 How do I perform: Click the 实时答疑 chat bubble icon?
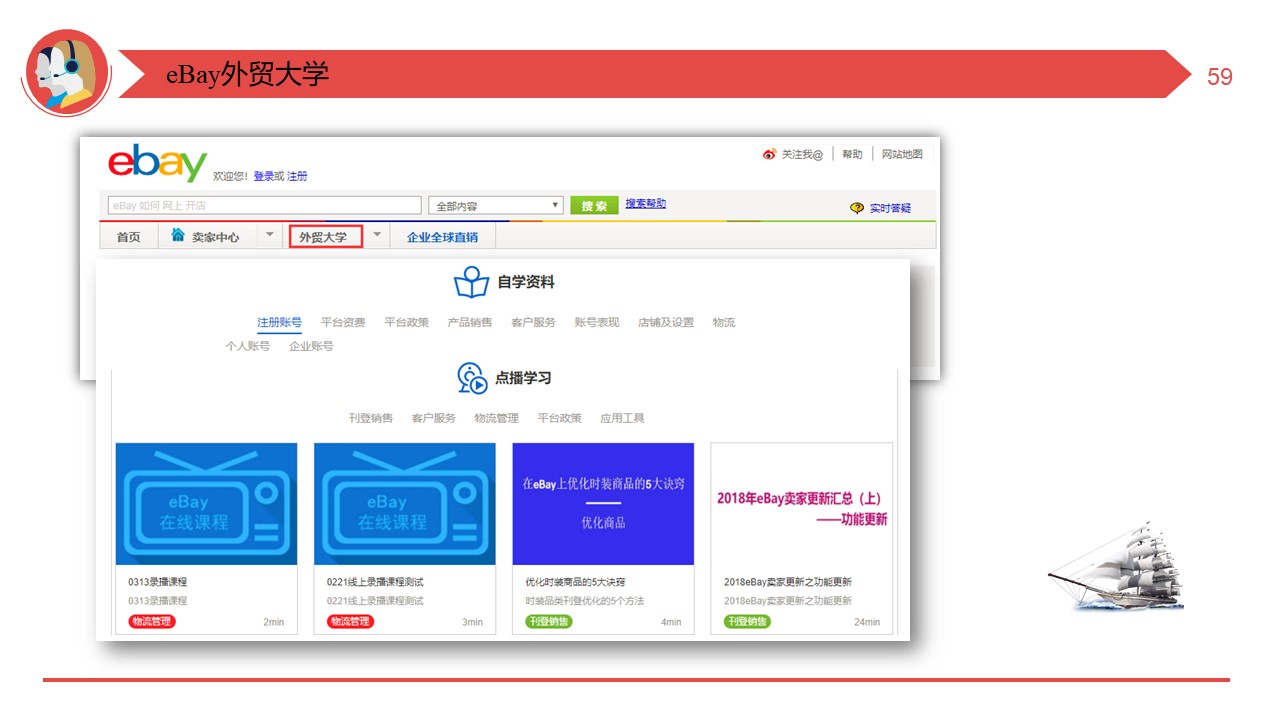[x=857, y=208]
